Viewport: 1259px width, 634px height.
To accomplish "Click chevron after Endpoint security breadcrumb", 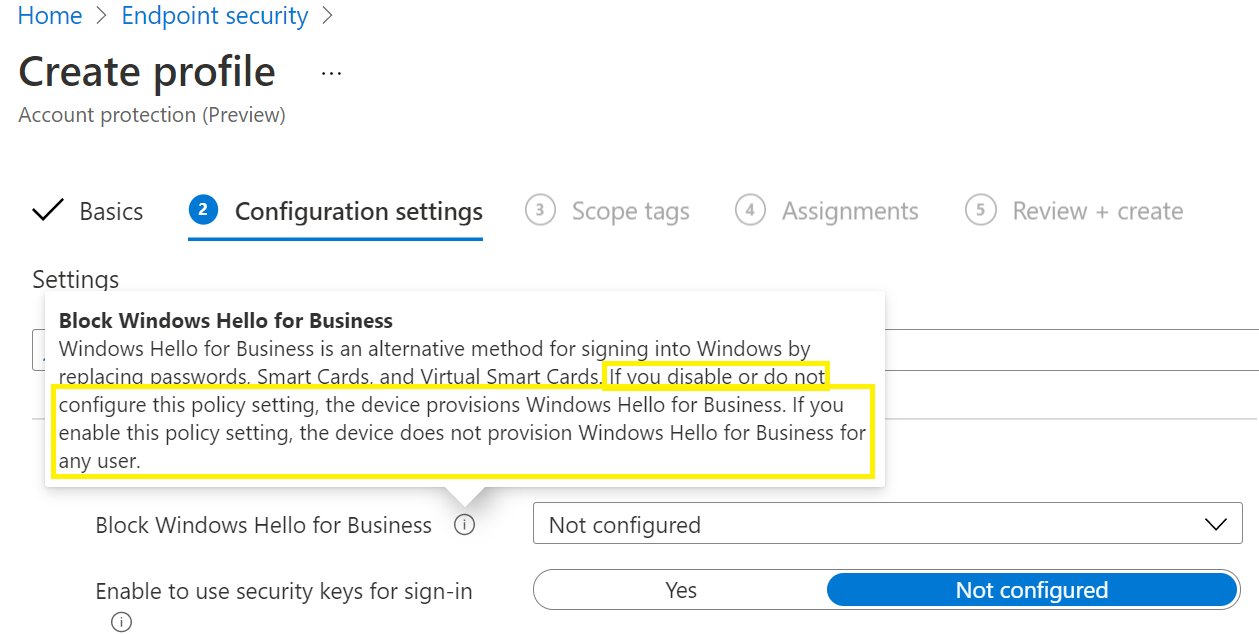I will coord(326,17).
